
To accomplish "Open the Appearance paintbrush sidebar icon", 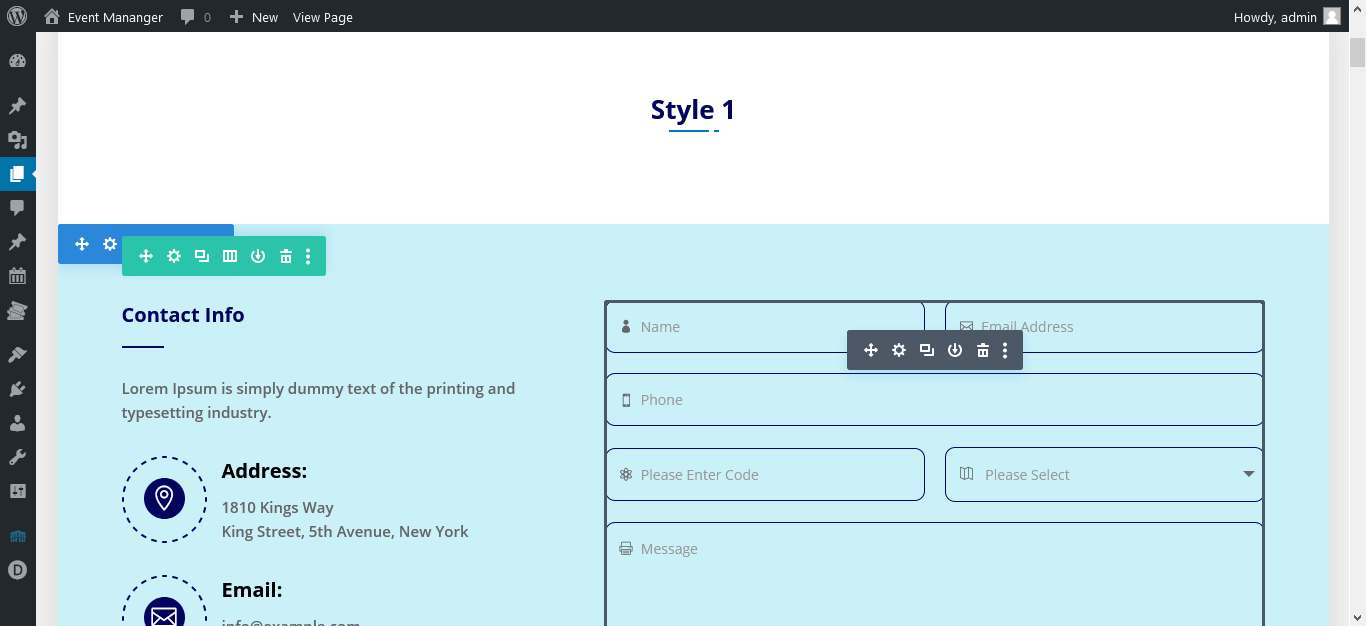I will 17,355.
